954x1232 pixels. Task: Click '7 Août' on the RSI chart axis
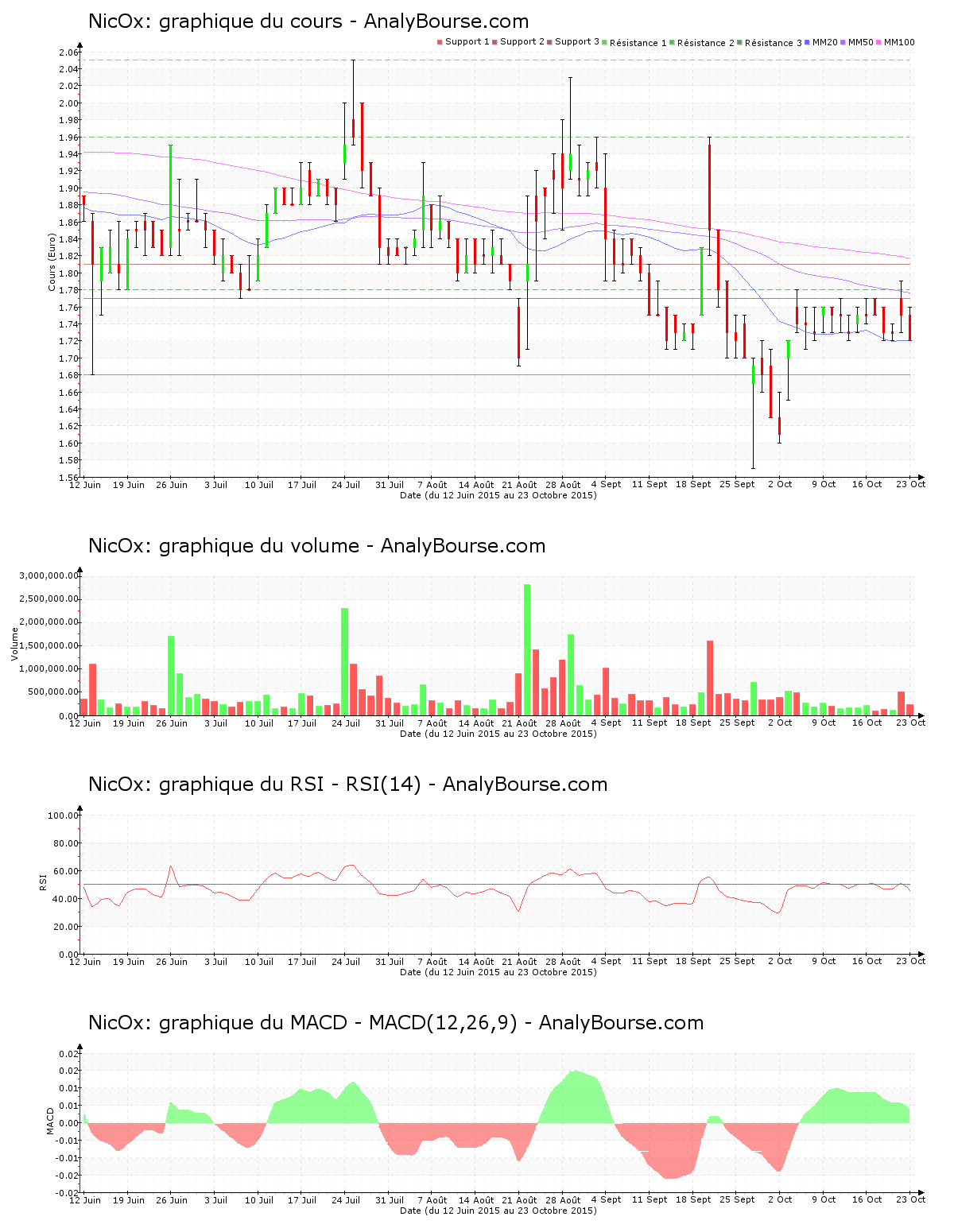click(x=432, y=962)
